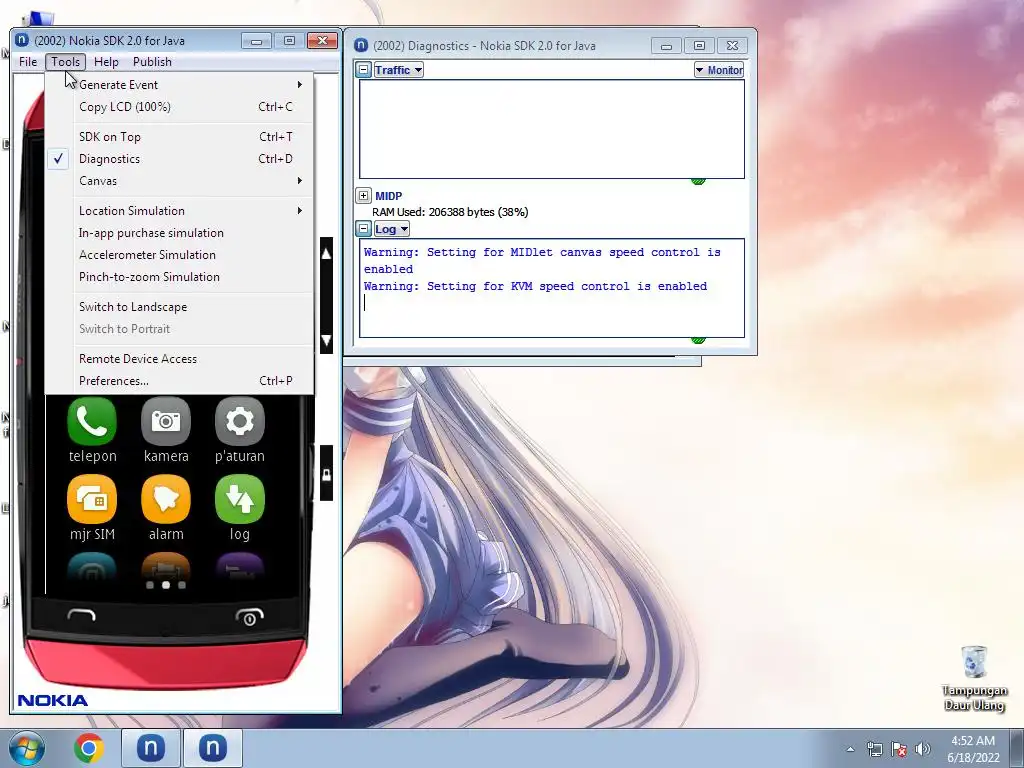Screen dimensions: 1024x768
Task: Tap the emulator power/end key icon
Action: click(x=249, y=616)
